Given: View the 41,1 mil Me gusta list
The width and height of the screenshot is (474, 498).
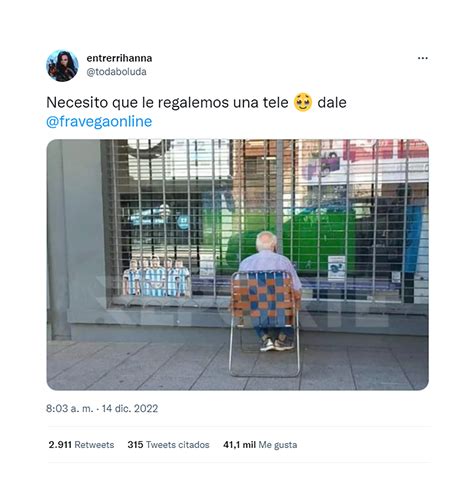Looking at the screenshot, I should (x=260, y=445).
